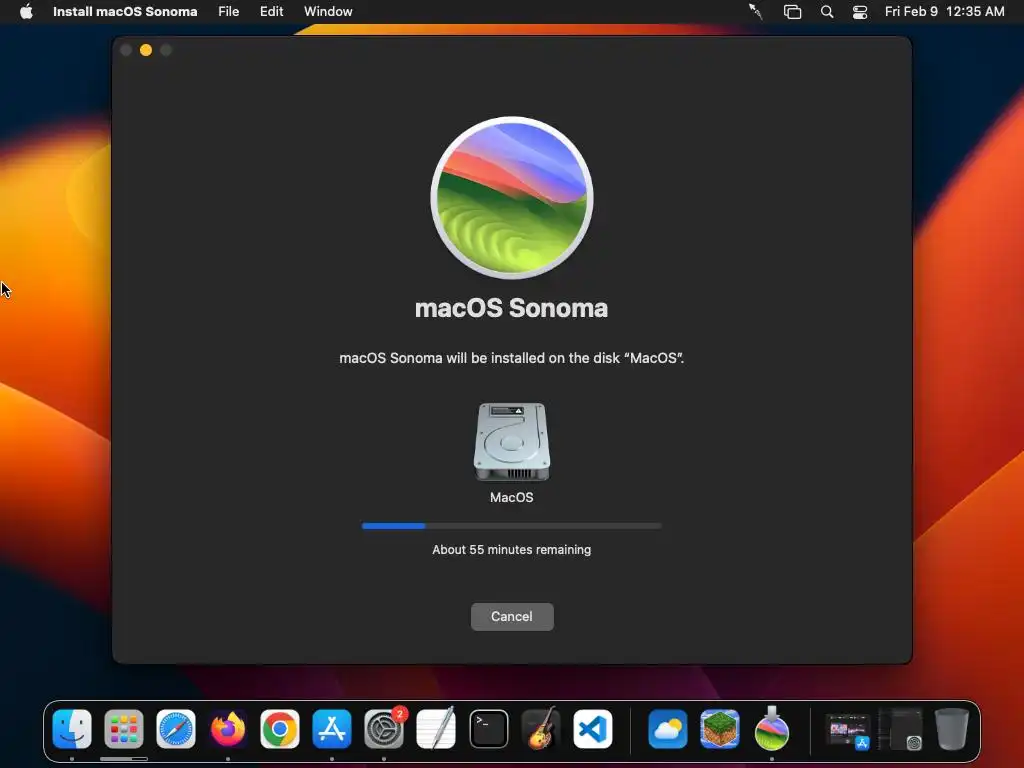Open the Trash in the Dock
The image size is (1024, 768).
pos(952,729)
